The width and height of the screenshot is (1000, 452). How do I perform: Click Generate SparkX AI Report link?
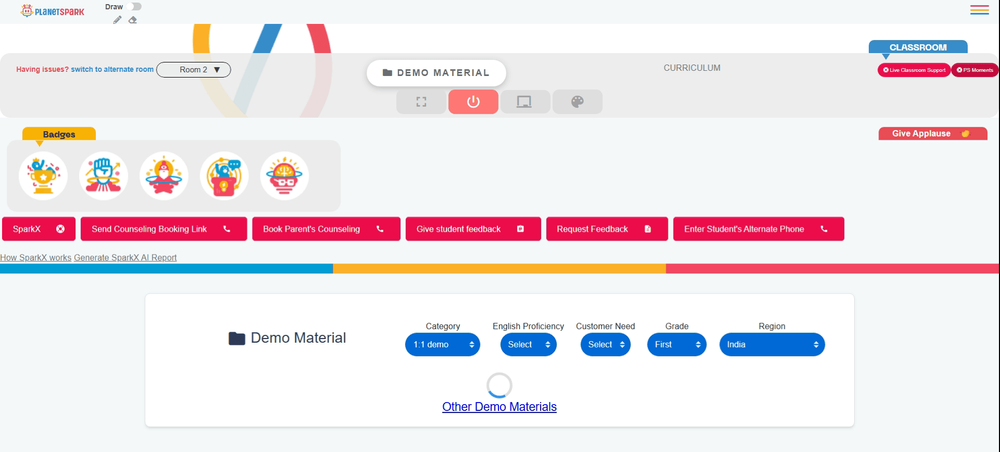(x=125, y=258)
